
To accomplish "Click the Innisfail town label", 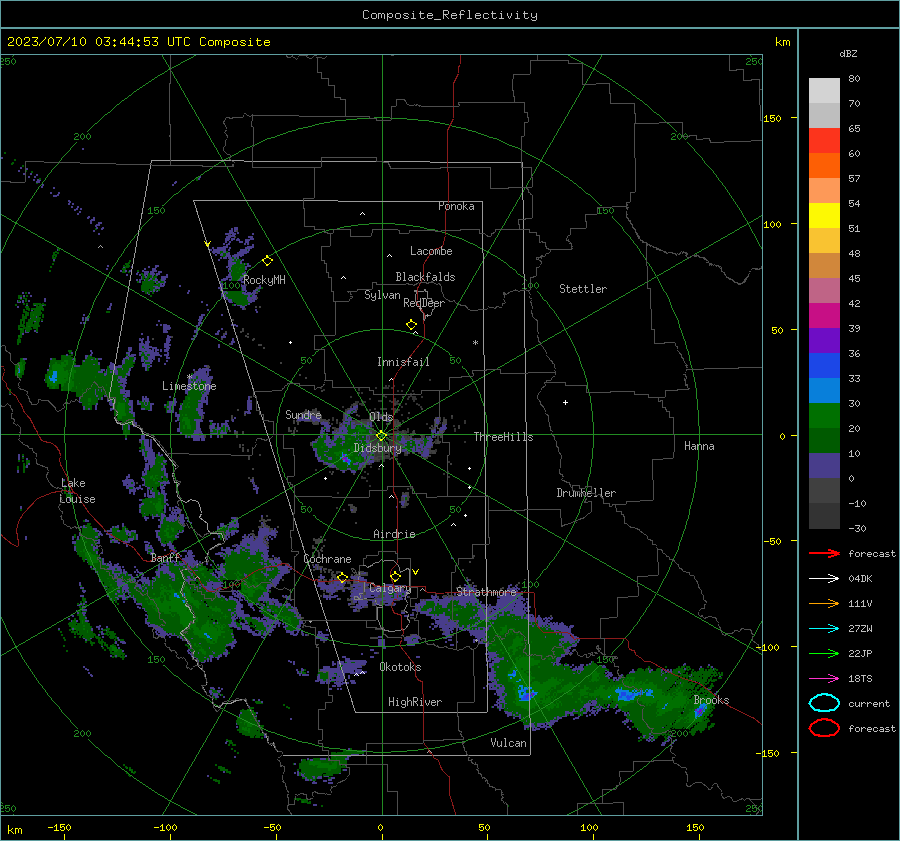I will tap(403, 362).
